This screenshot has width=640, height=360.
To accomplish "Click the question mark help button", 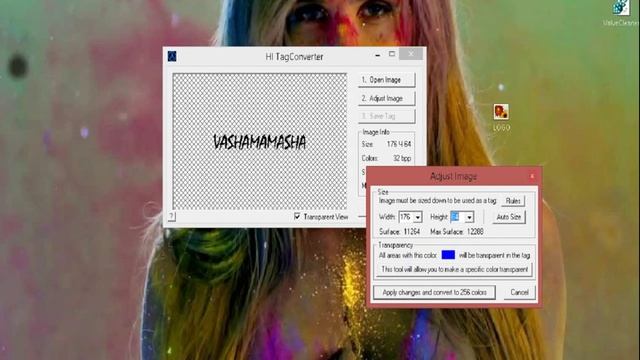I will click(x=172, y=216).
